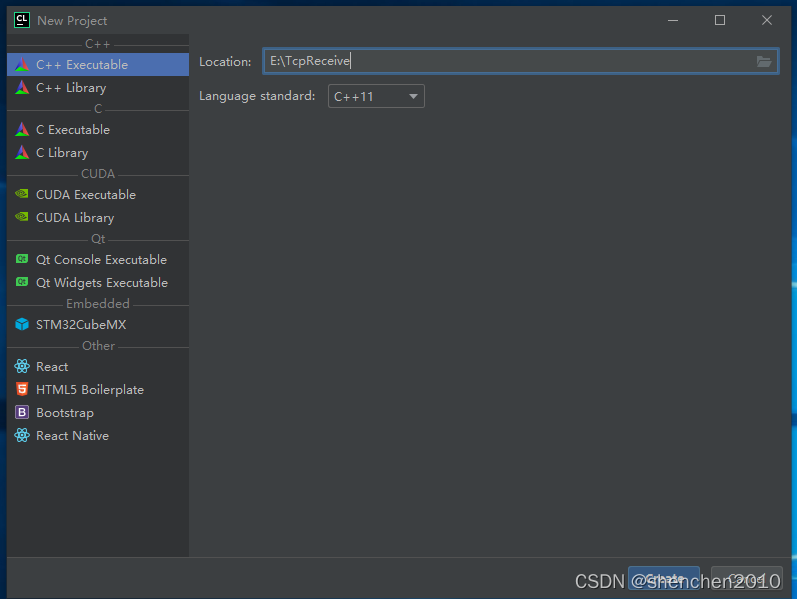
Task: Select Bootstrap project label
Action: click(x=65, y=413)
